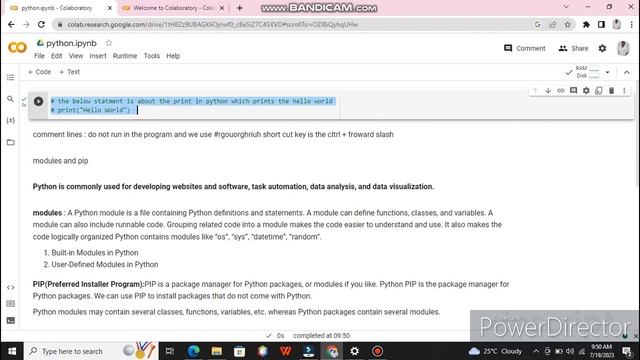Viewport: 640px width, 360px height.
Task: Open Command palette icon in left sidebar
Action: tap(11, 304)
